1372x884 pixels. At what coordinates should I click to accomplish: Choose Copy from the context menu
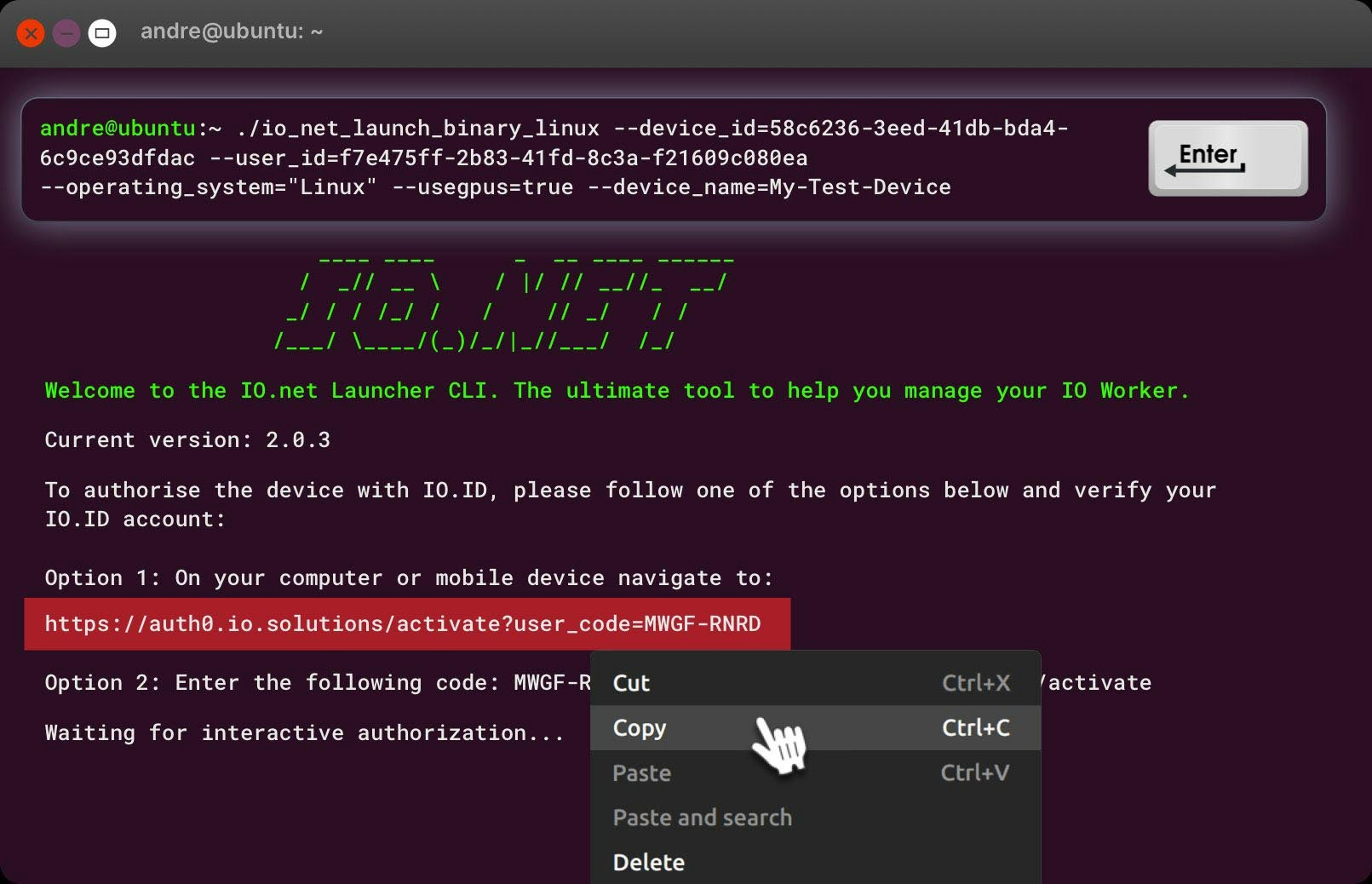click(815, 728)
